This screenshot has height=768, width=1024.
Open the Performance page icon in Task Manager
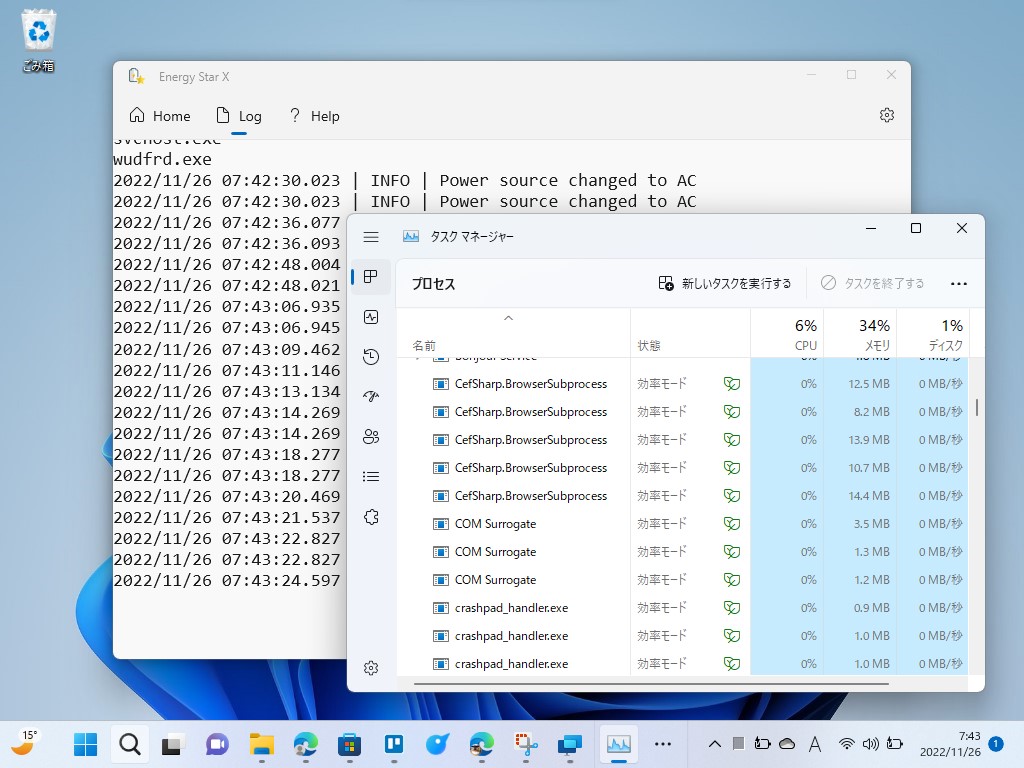[x=370, y=317]
